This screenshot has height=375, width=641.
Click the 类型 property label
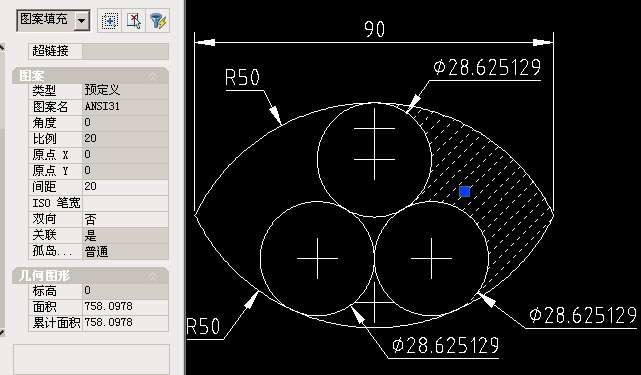pyautogui.click(x=44, y=90)
